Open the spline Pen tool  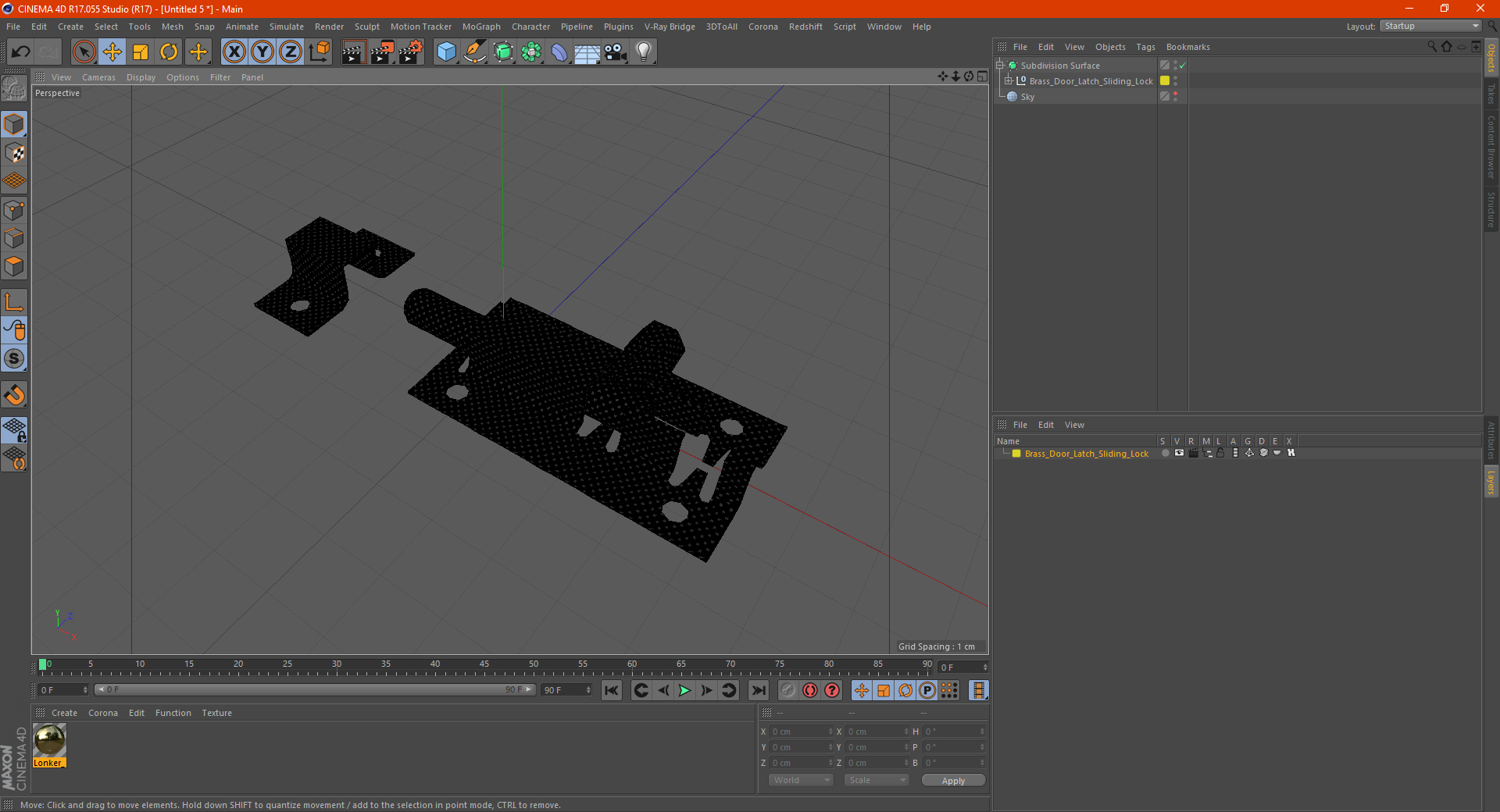pos(475,52)
